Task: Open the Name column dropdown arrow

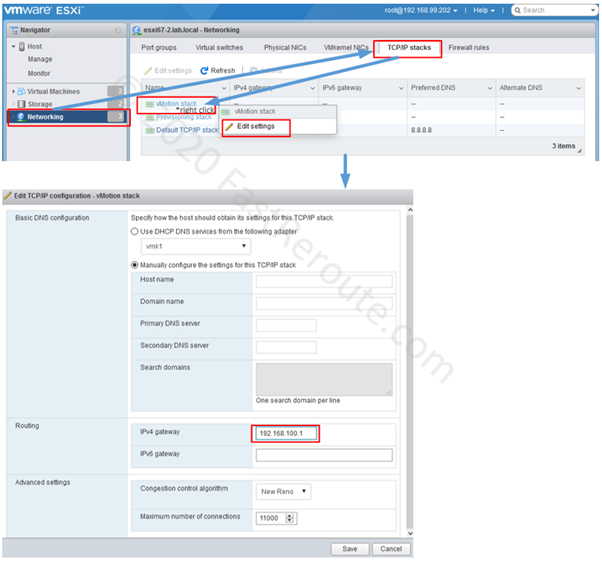Action: pos(224,88)
